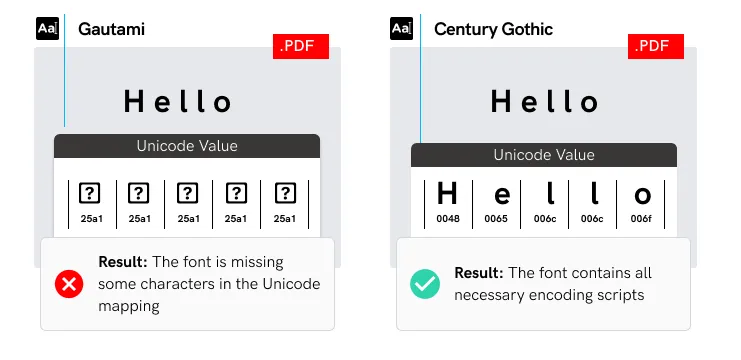Click the Unicode Value header under Gautami
741x360 pixels.
pyautogui.click(x=187, y=146)
